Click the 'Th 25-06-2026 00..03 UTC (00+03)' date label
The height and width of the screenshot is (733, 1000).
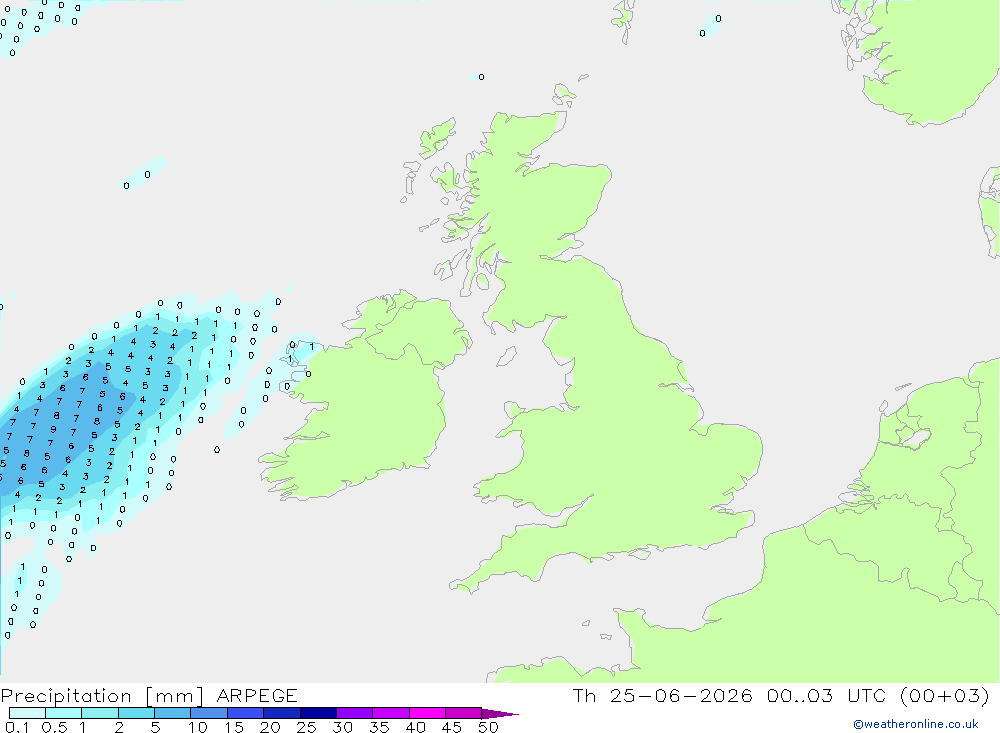click(x=781, y=696)
